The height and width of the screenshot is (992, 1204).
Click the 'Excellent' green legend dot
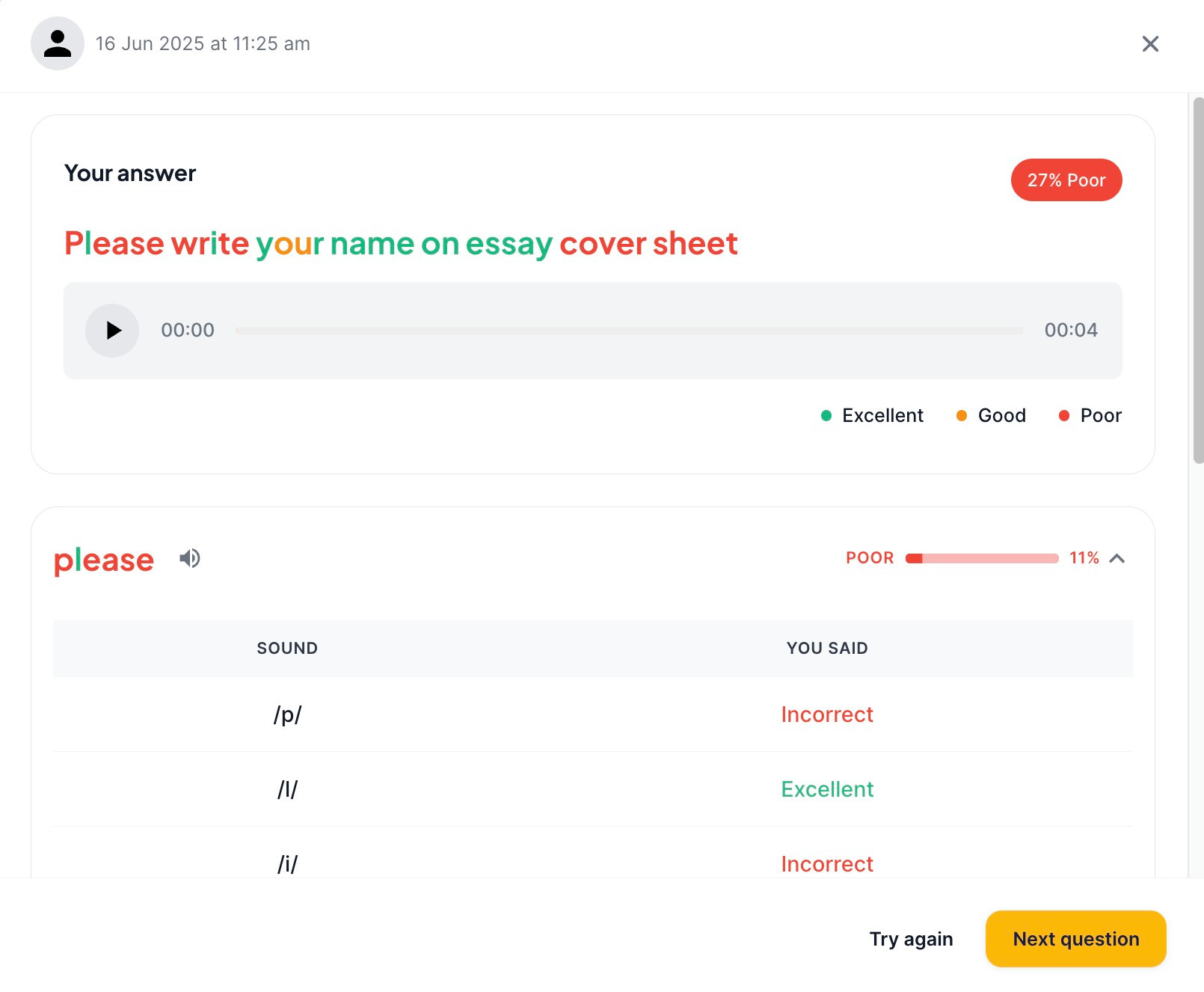[x=826, y=416]
